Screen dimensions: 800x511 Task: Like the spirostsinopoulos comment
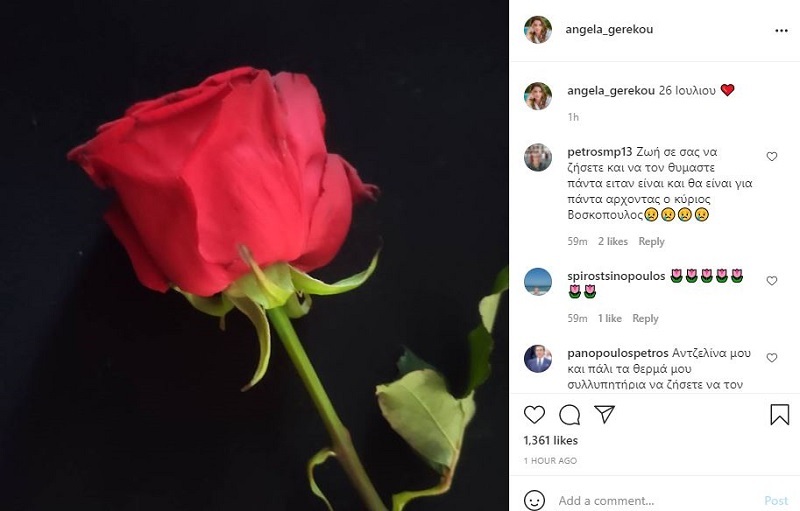point(772,280)
